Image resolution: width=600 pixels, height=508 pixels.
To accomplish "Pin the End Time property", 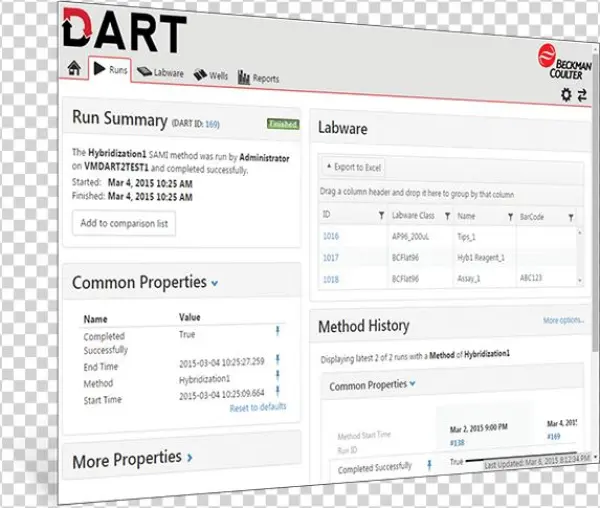I will tap(278, 360).
